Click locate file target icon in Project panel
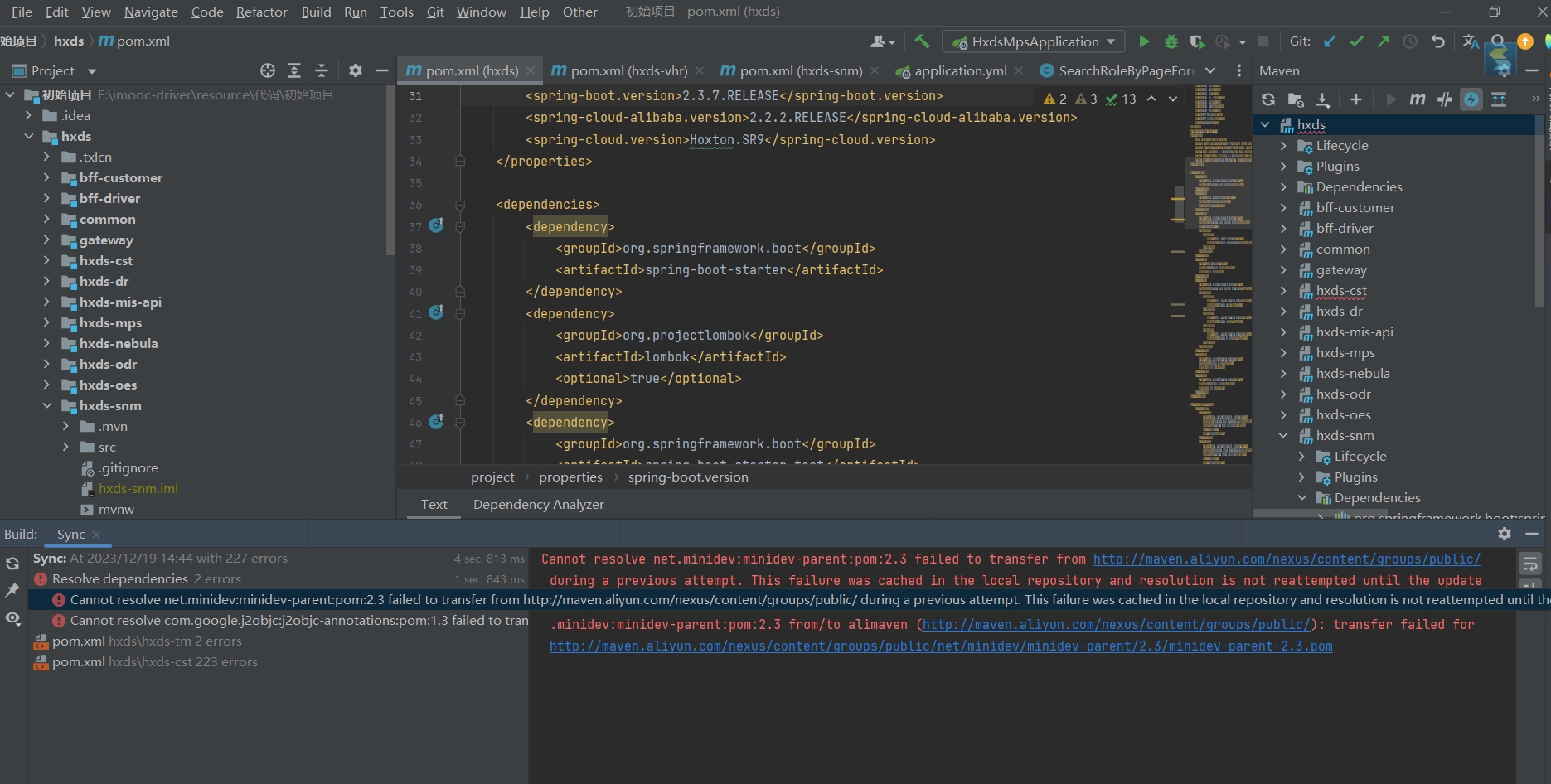This screenshot has height=784, width=1551. 267,70
